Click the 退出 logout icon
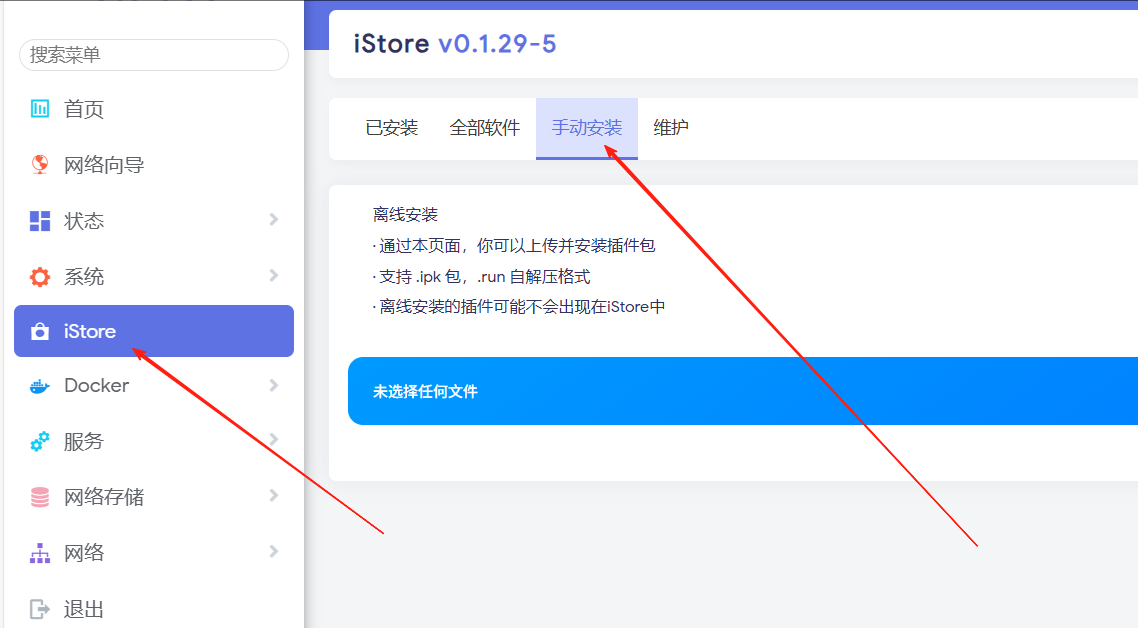Viewport: 1138px width, 628px height. pyautogui.click(x=40, y=608)
